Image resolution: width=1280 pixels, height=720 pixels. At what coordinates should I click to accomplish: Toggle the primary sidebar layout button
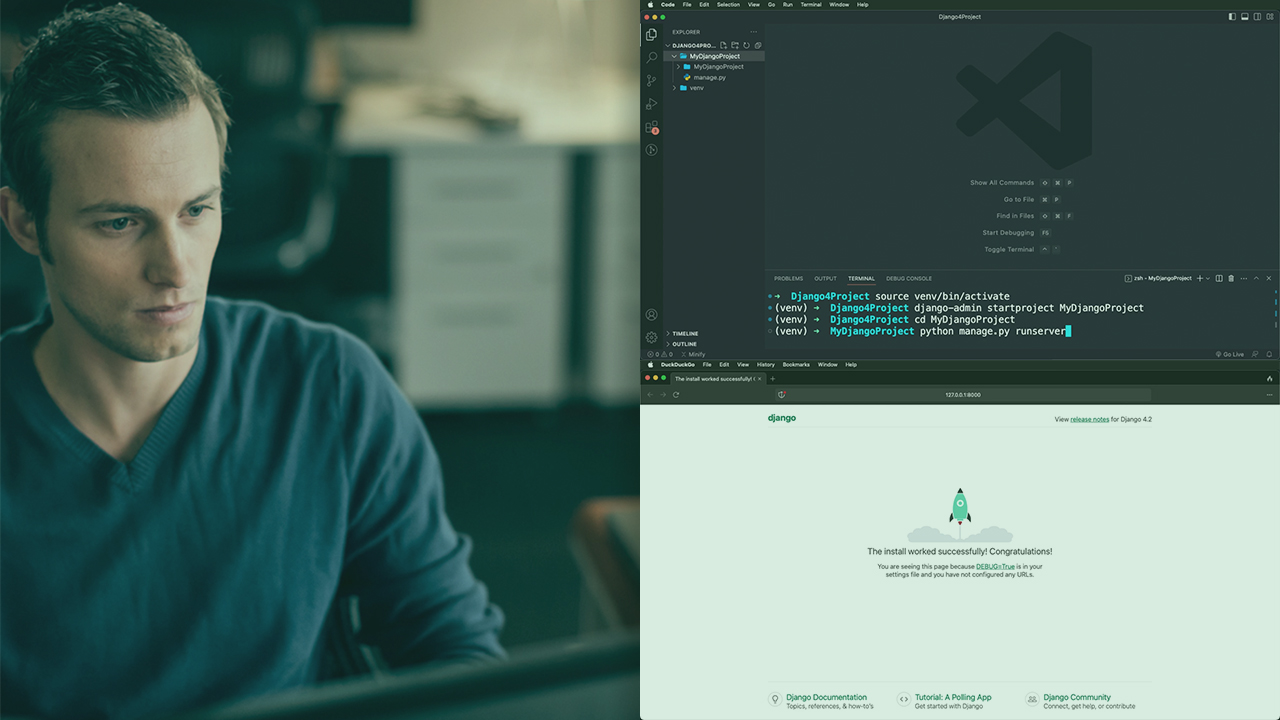(x=1232, y=16)
